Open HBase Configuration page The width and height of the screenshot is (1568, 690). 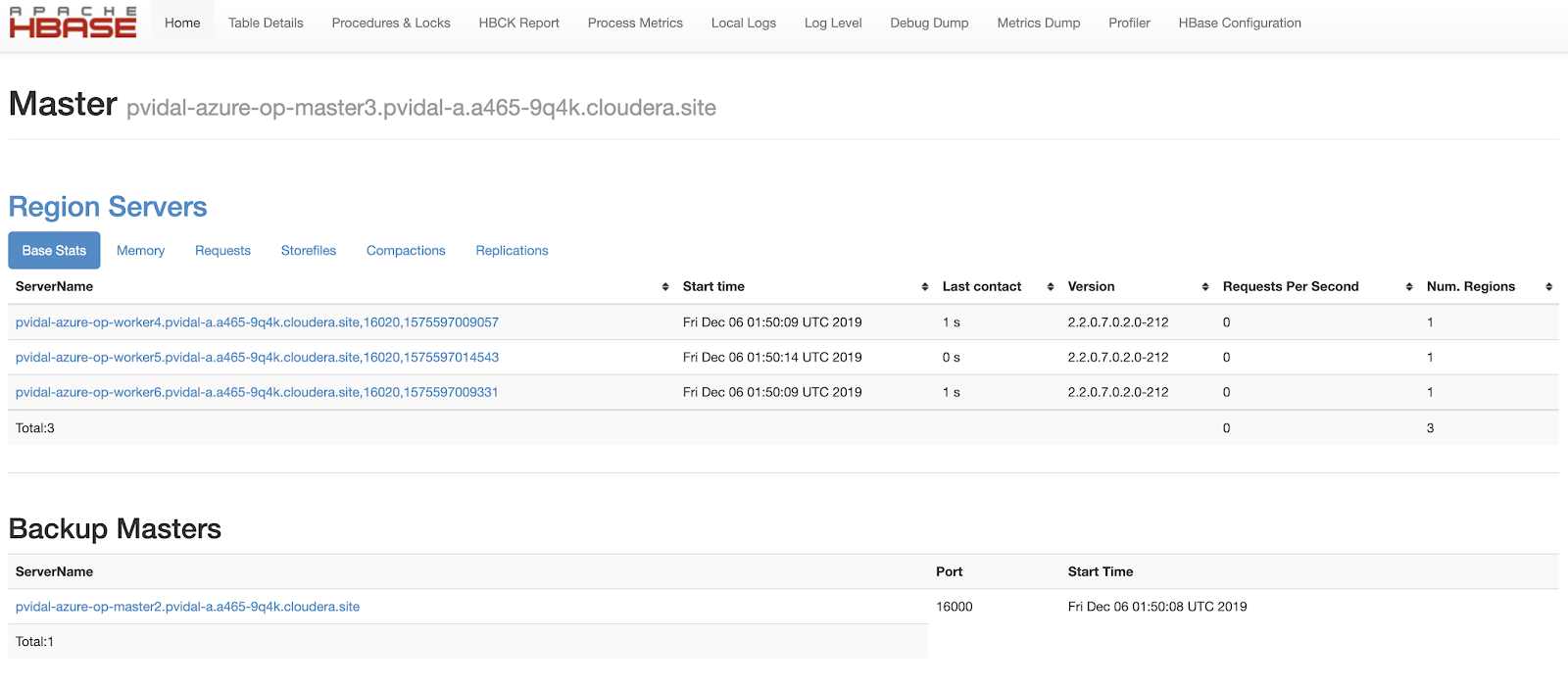coord(1240,23)
